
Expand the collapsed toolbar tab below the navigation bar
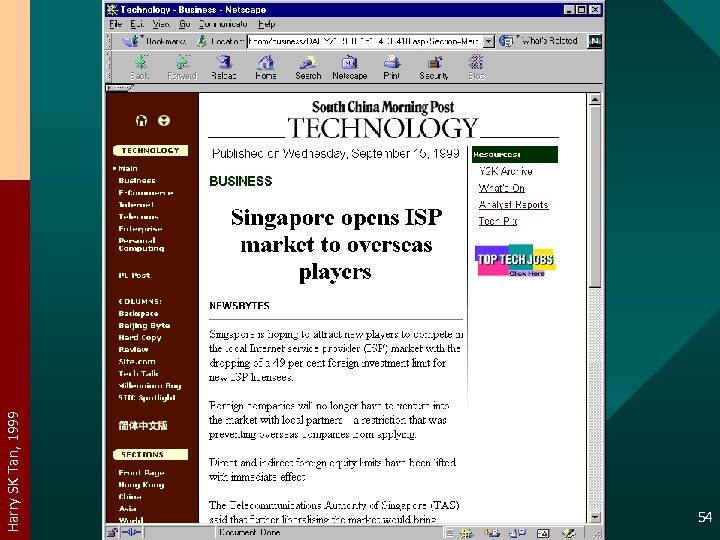tap(119, 88)
